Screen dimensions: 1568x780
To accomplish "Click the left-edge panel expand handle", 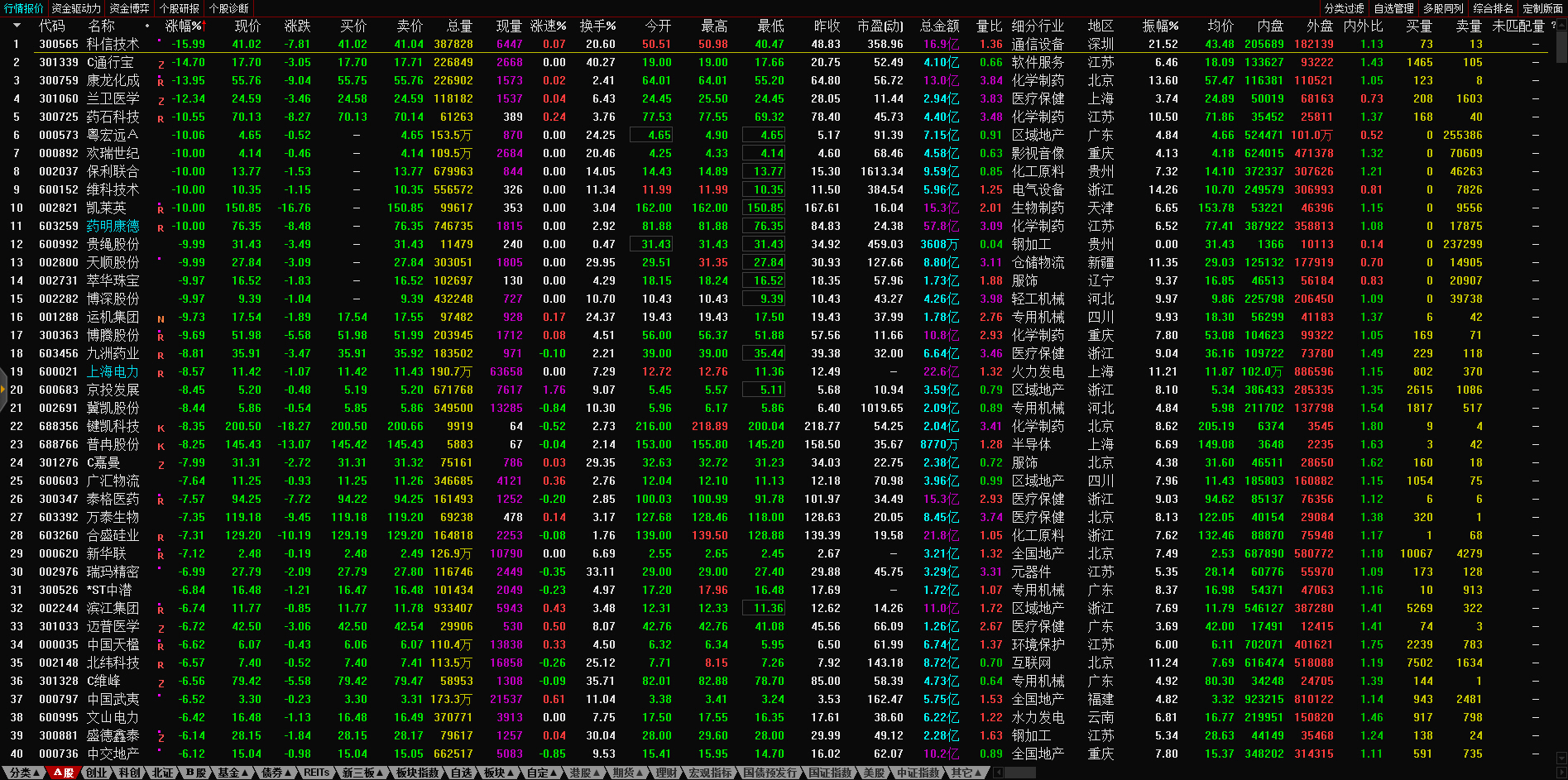I will (x=3, y=390).
